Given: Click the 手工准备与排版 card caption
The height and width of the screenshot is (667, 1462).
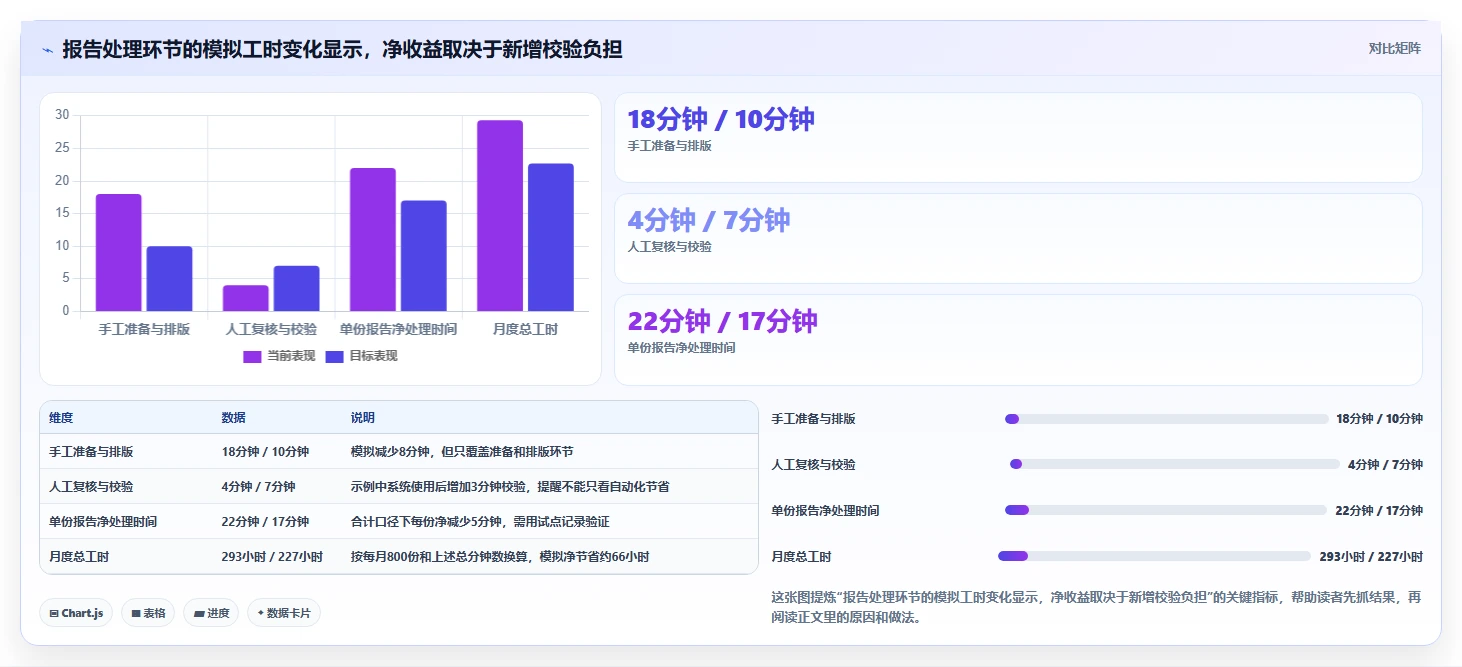Looking at the screenshot, I should [x=669, y=146].
